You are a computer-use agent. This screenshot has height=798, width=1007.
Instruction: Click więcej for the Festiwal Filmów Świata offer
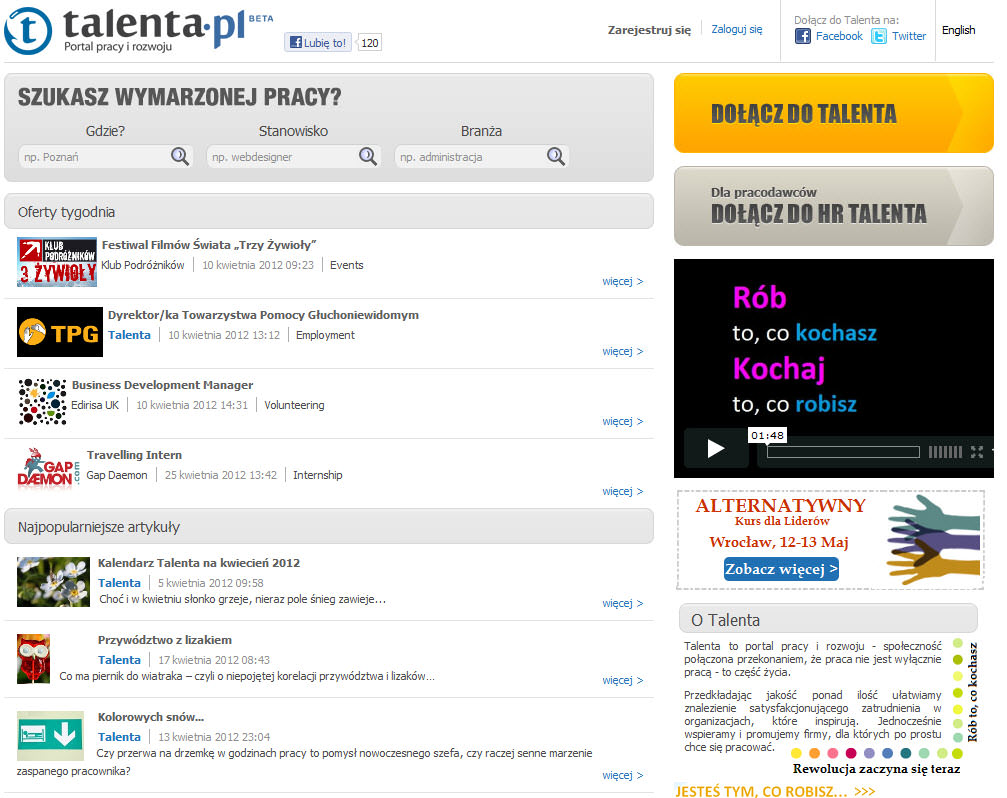[x=622, y=281]
